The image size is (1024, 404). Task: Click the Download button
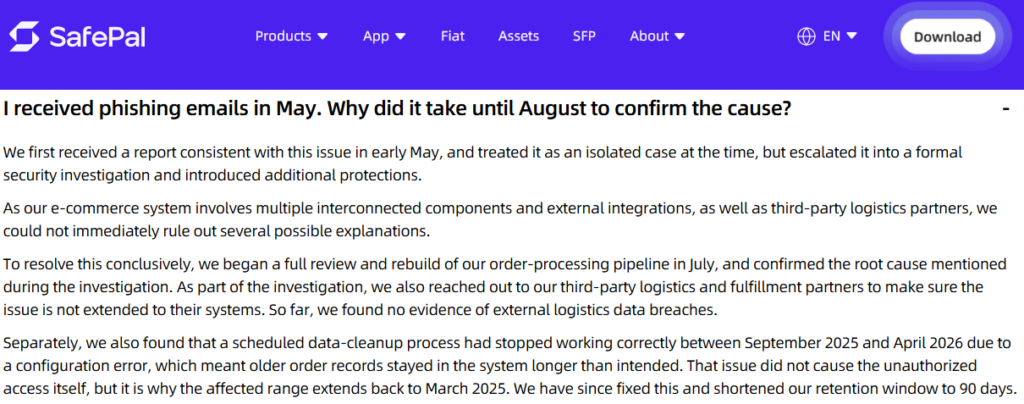947,37
